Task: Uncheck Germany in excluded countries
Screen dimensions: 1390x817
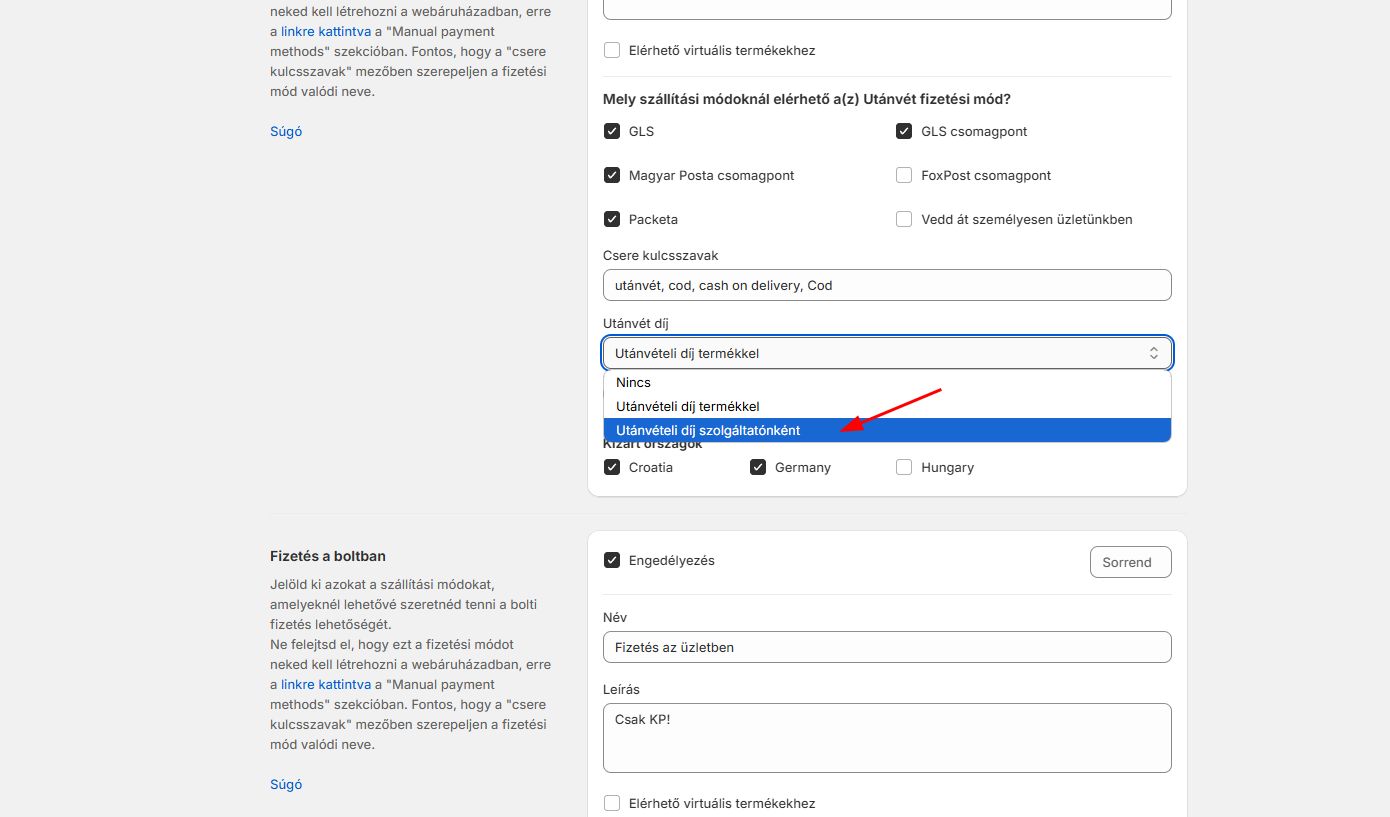Action: click(x=758, y=468)
